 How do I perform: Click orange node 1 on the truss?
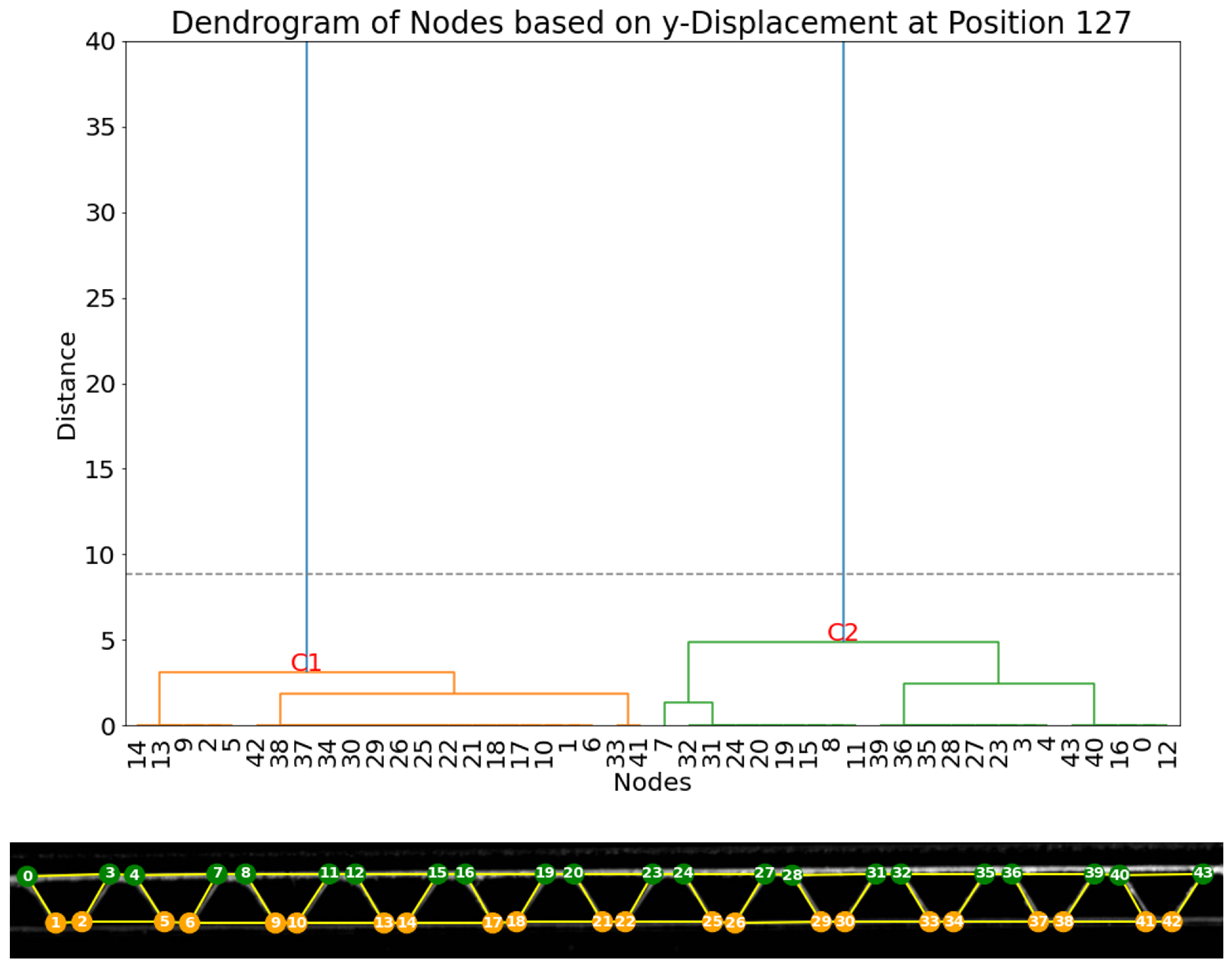pyautogui.click(x=55, y=923)
